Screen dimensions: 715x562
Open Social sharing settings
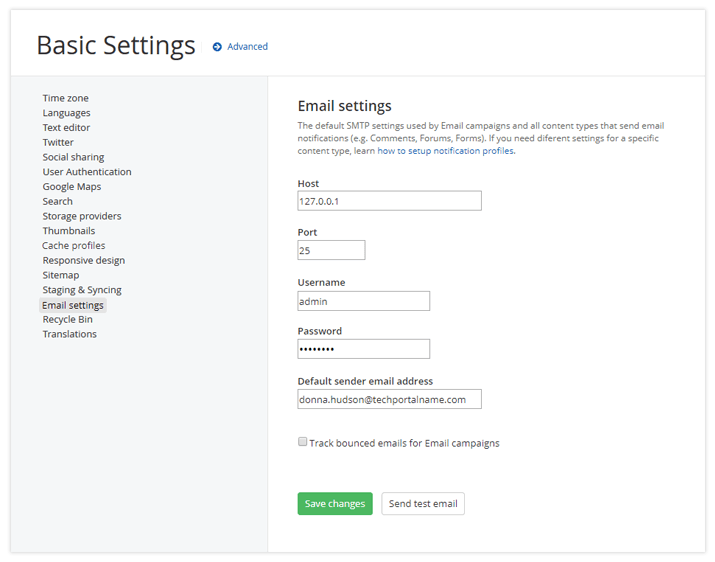click(x=73, y=157)
